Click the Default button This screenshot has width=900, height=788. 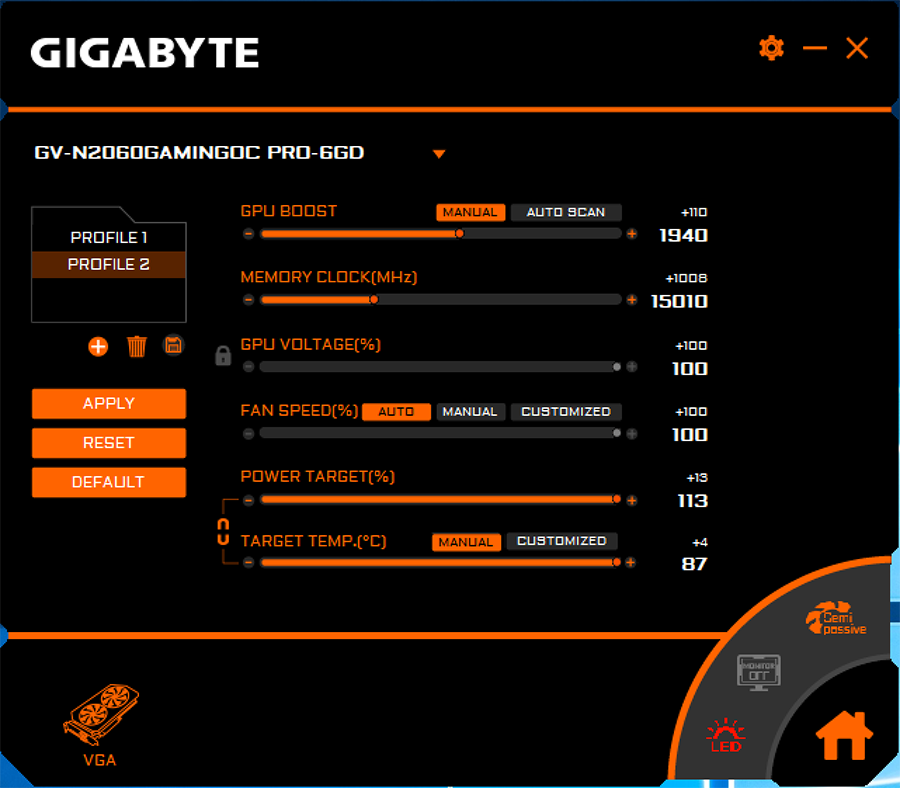pos(109,482)
